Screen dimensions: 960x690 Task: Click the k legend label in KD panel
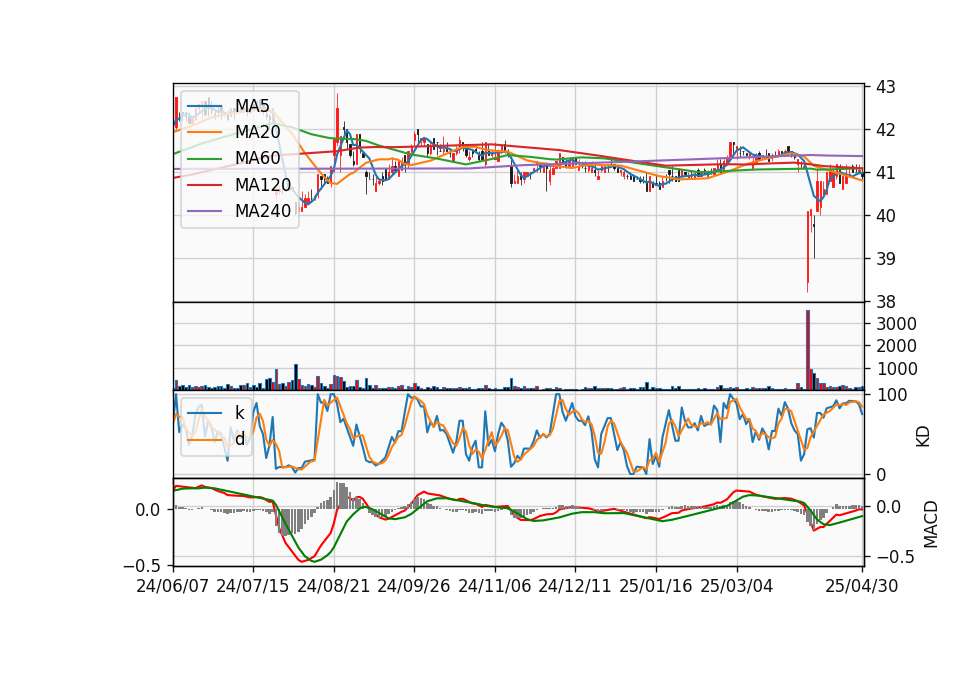[x=239, y=412]
